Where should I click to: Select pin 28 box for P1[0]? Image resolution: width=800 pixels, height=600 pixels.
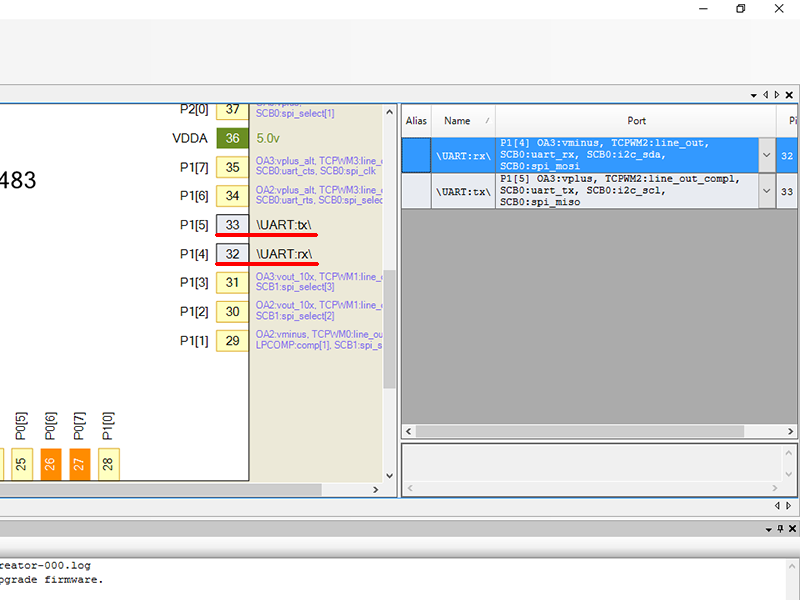(x=108, y=464)
